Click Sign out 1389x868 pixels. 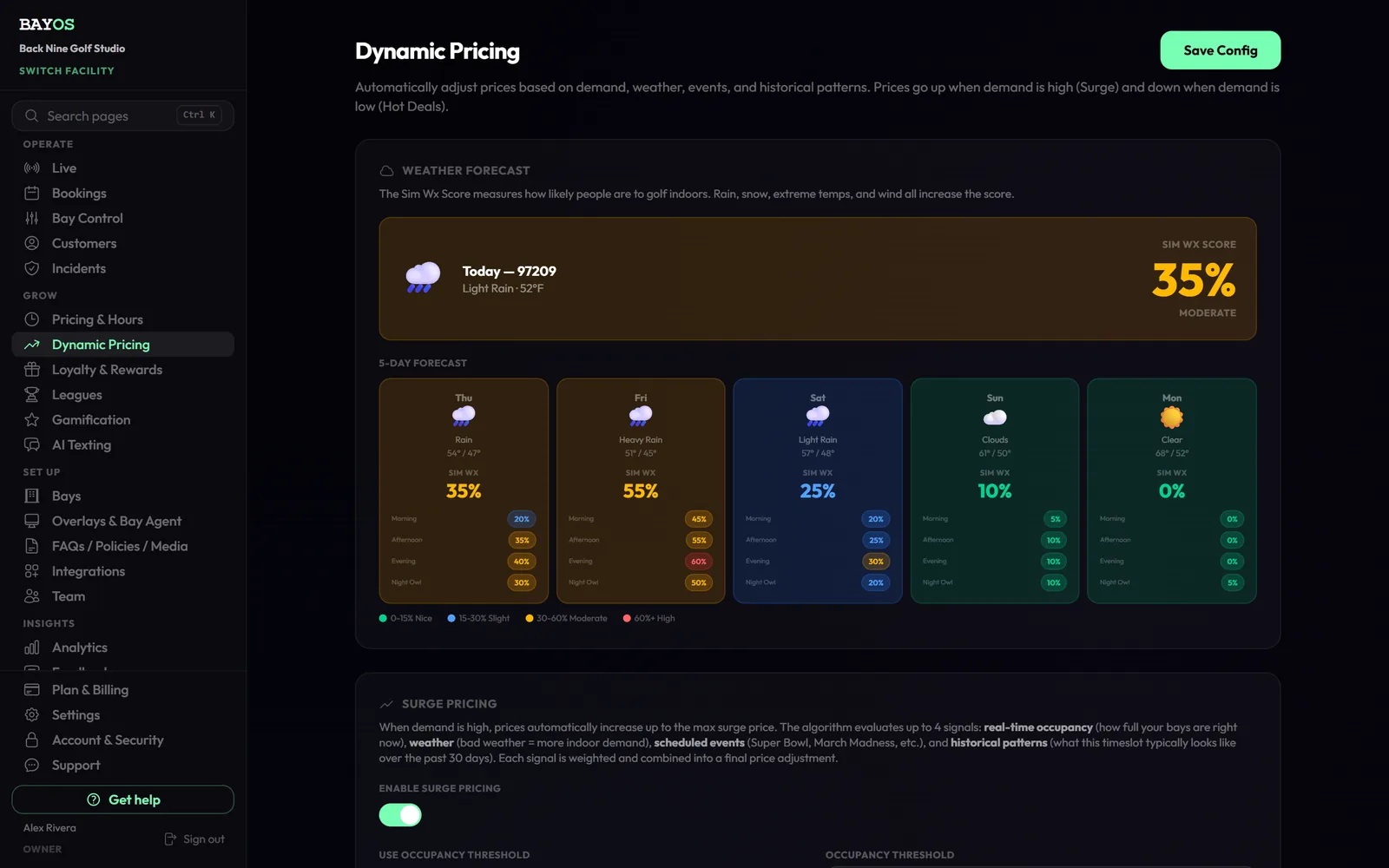point(194,839)
